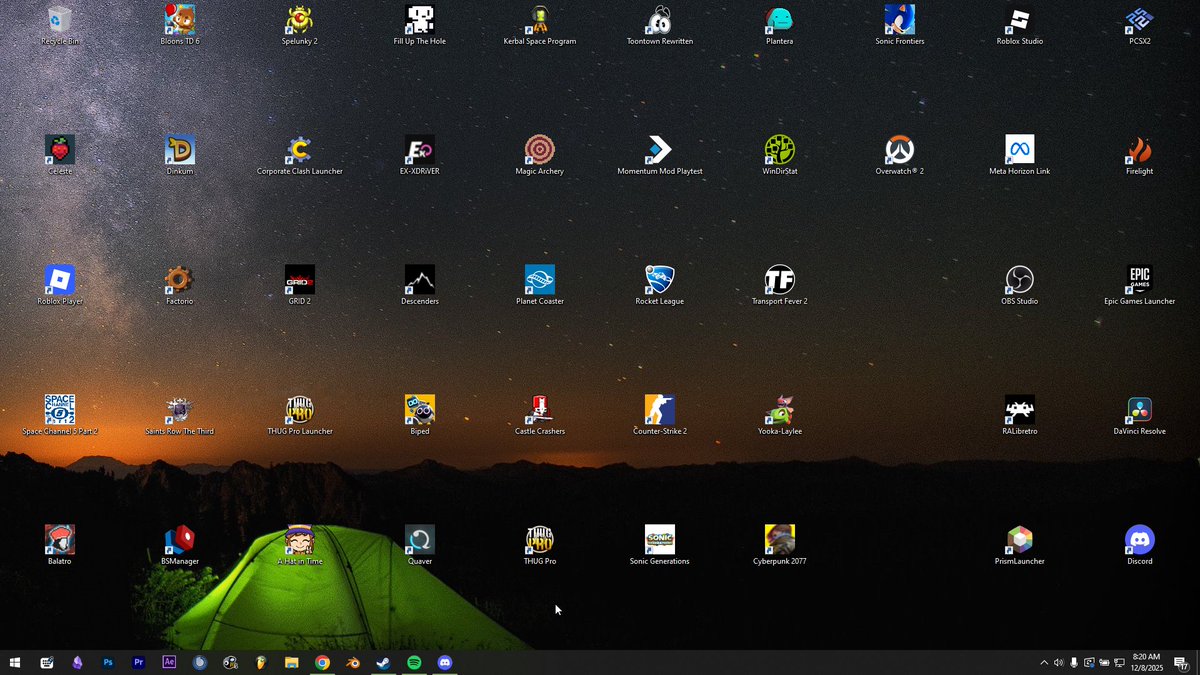Select the Magic Archery desktop icon

540,155
